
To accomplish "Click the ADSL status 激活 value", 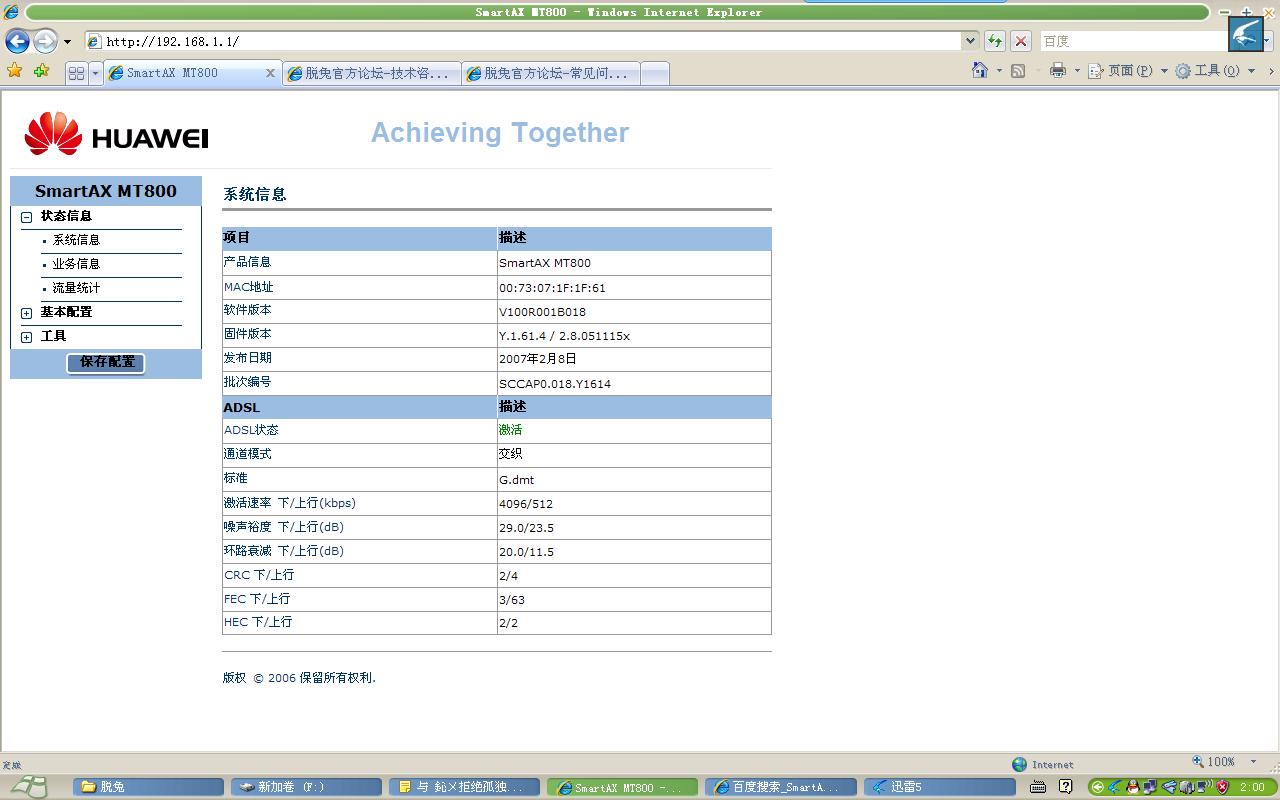I will tap(510, 430).
